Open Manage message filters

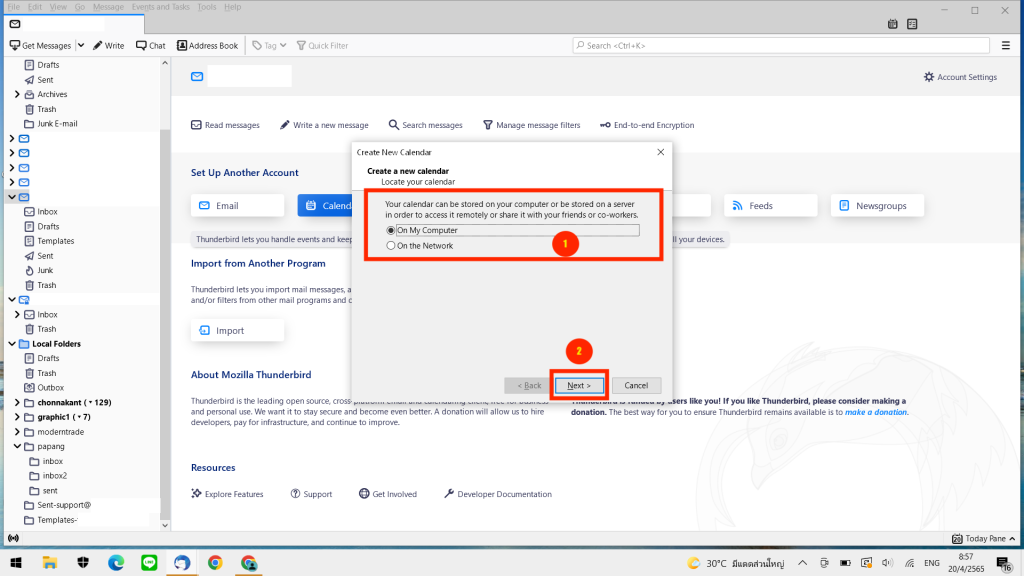[488, 125]
